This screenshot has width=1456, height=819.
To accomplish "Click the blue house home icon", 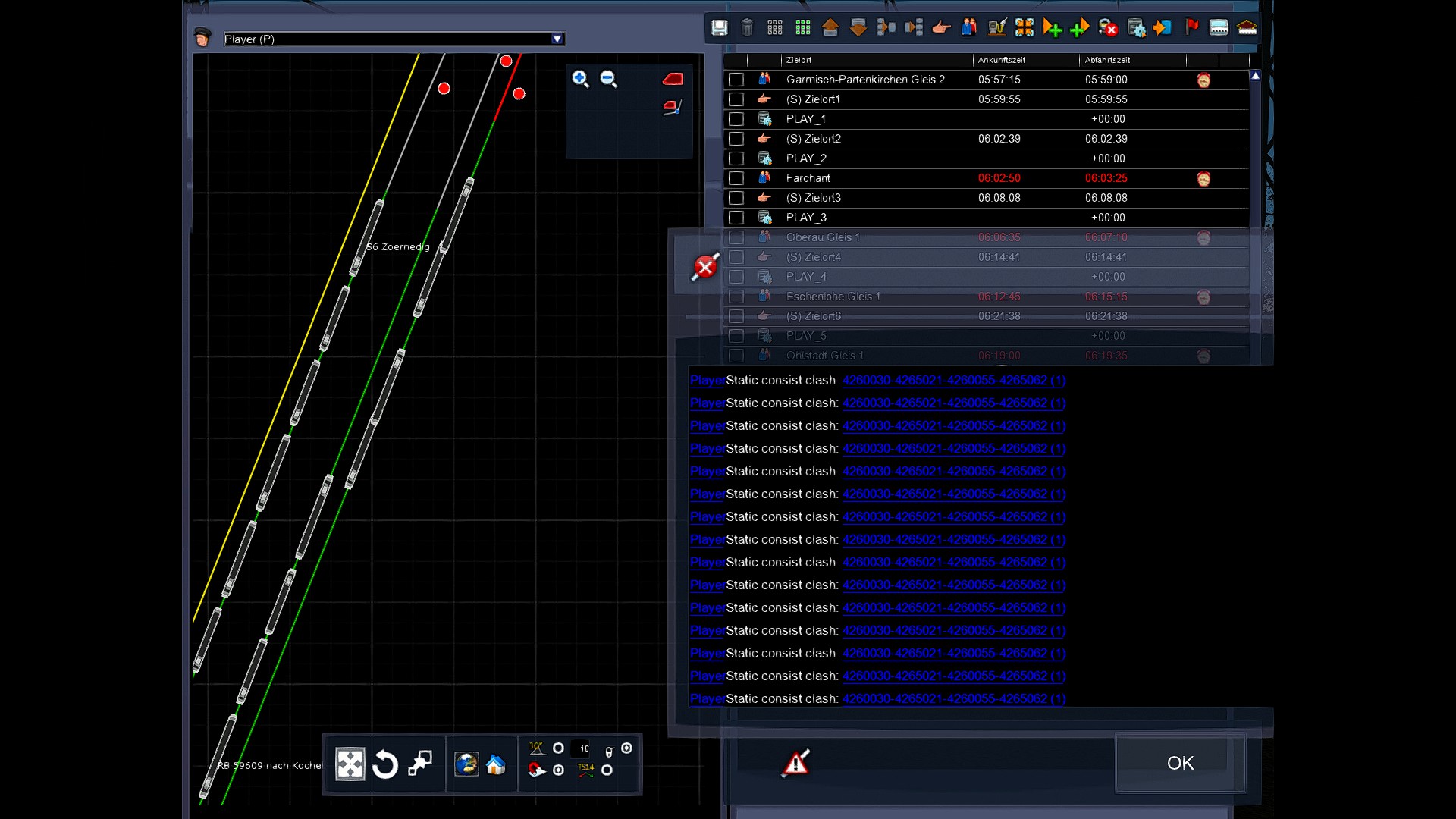I will pyautogui.click(x=496, y=765).
